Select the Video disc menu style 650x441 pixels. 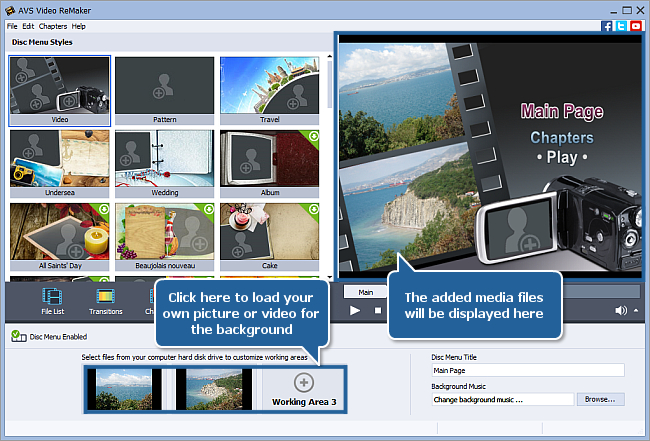point(60,90)
